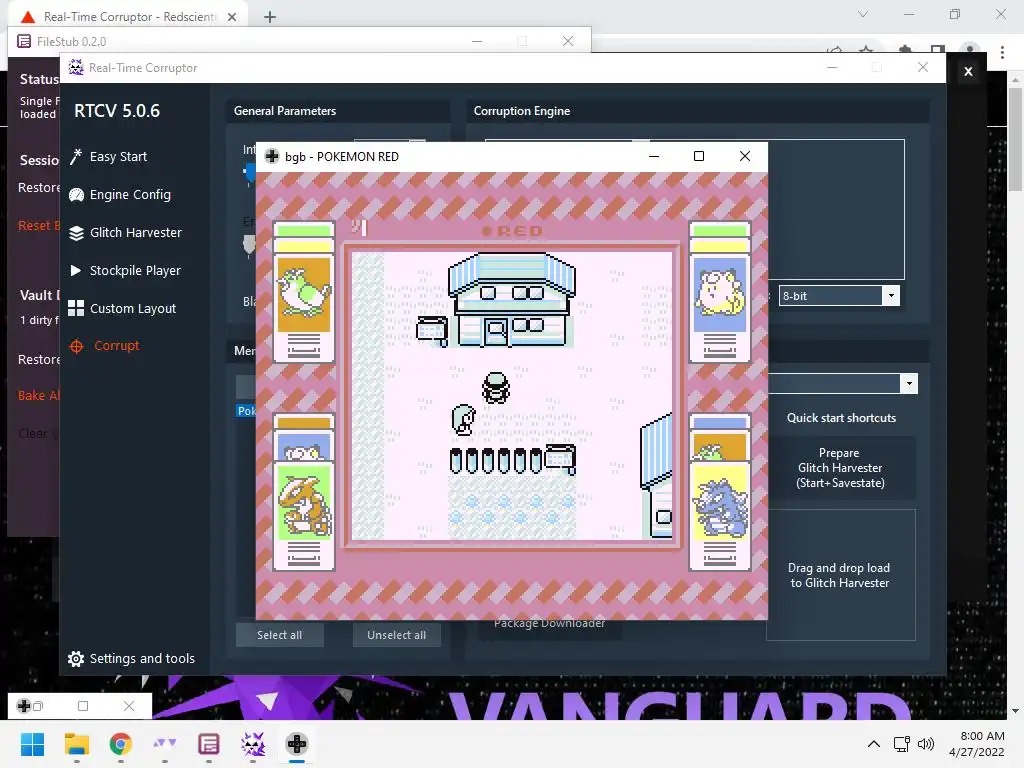Click the Drag and drop load box
Screen dimensions: 1024x768
[840, 575]
